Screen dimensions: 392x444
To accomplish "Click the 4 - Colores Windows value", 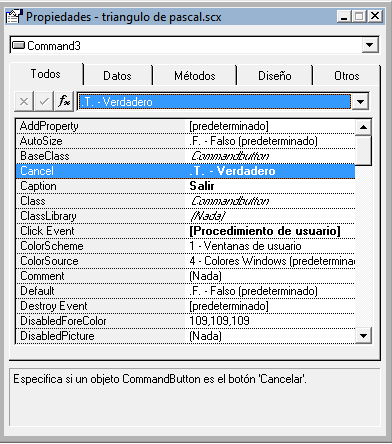I will point(272,261).
